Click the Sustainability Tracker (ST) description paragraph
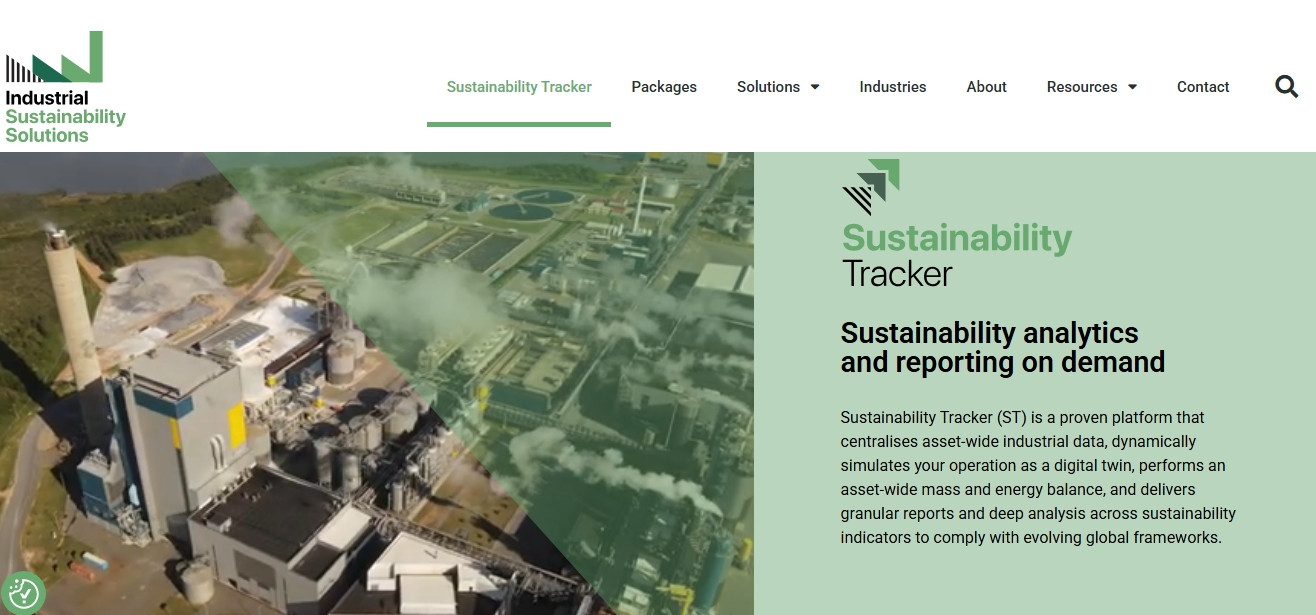Image resolution: width=1316 pixels, height=615 pixels. click(x=1038, y=477)
